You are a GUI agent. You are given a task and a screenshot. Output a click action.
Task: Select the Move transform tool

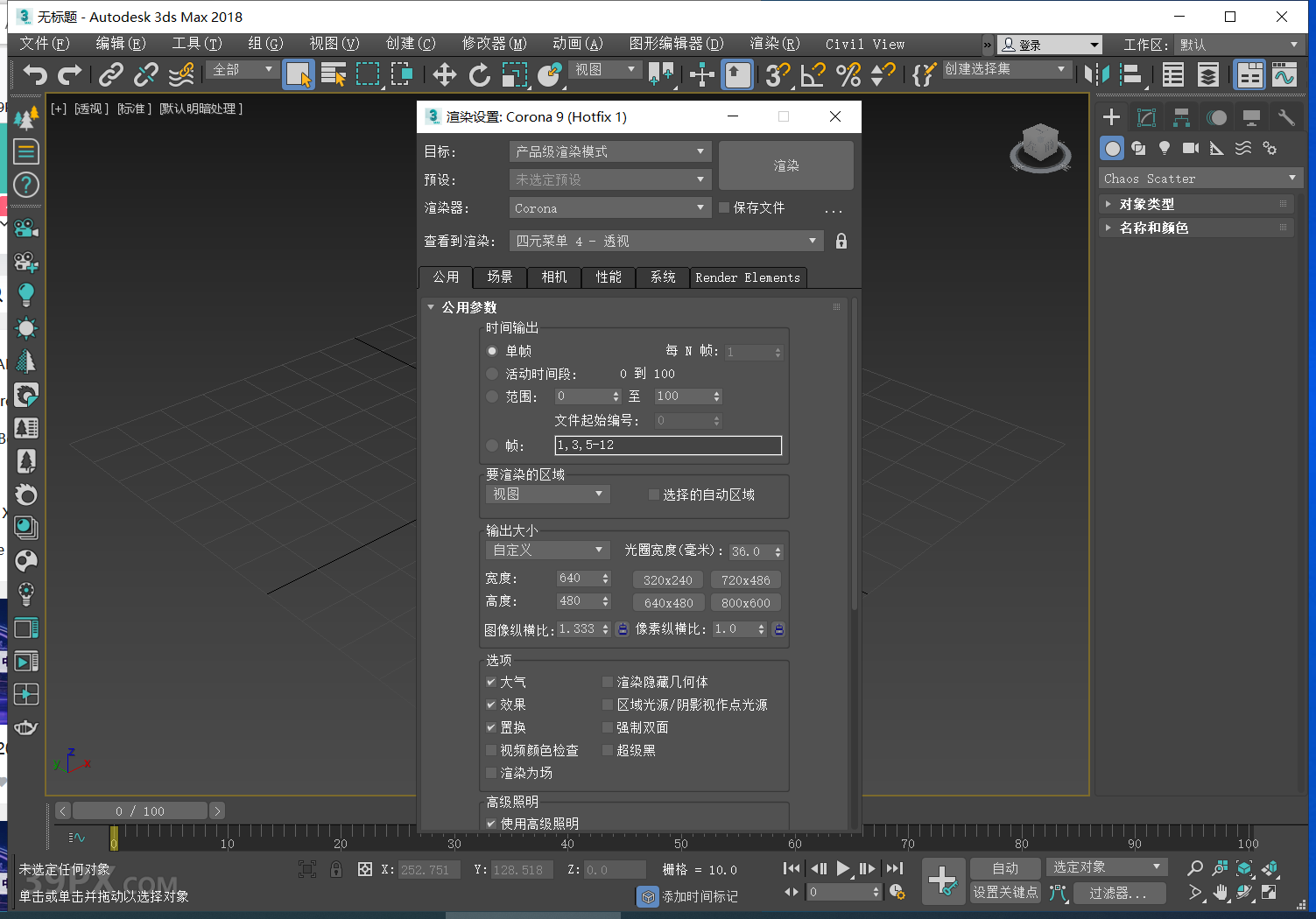444,75
